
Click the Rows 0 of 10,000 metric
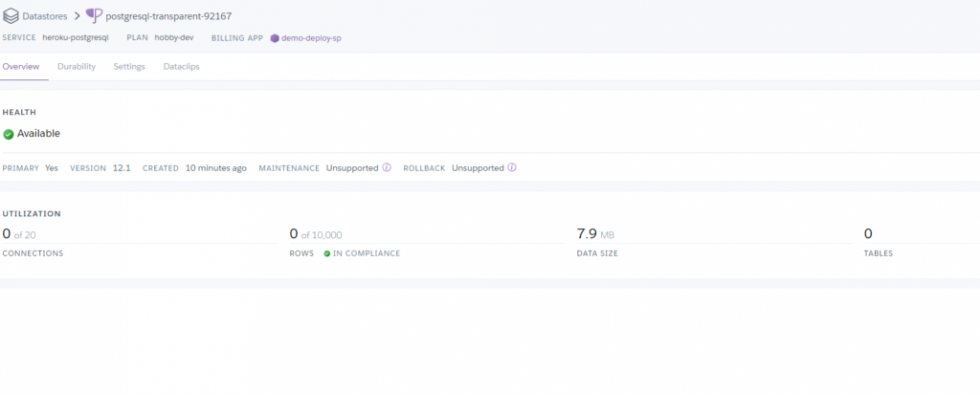pyautogui.click(x=316, y=234)
